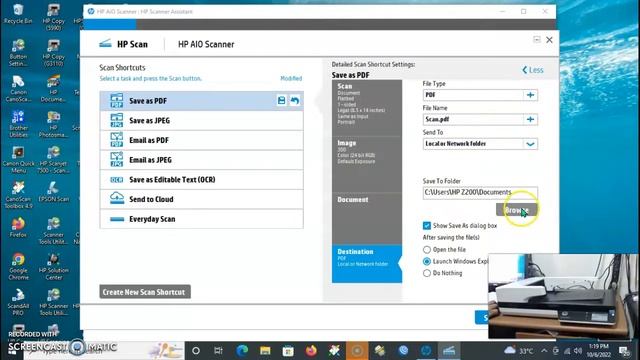Open the ScandAll PRO desktop icon
The image size is (640, 360).
pyautogui.click(x=18, y=302)
